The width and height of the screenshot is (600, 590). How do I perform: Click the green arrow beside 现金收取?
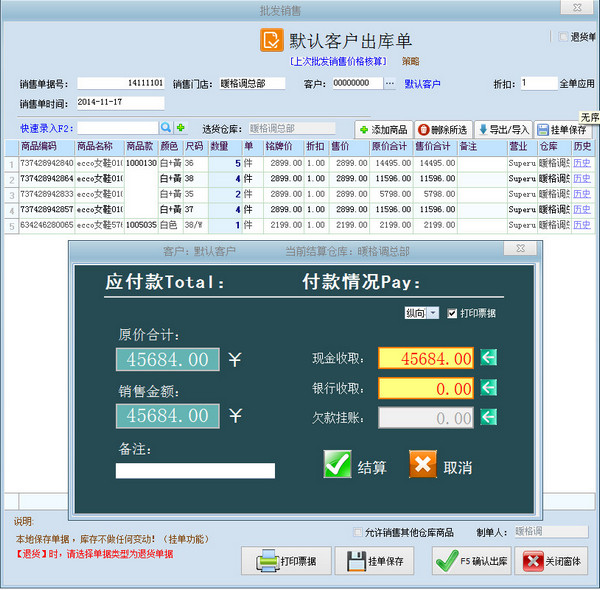coord(488,358)
